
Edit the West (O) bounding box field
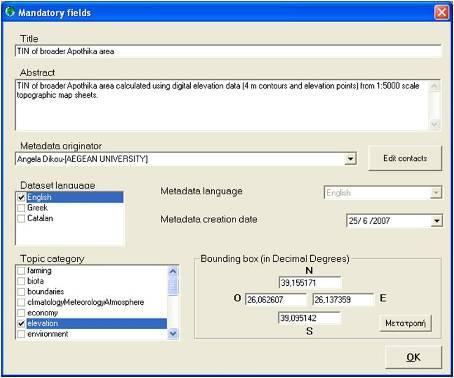coord(276,300)
